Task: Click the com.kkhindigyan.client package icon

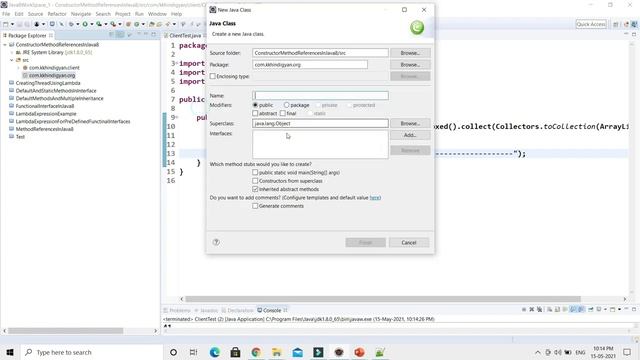Action: 25,68
